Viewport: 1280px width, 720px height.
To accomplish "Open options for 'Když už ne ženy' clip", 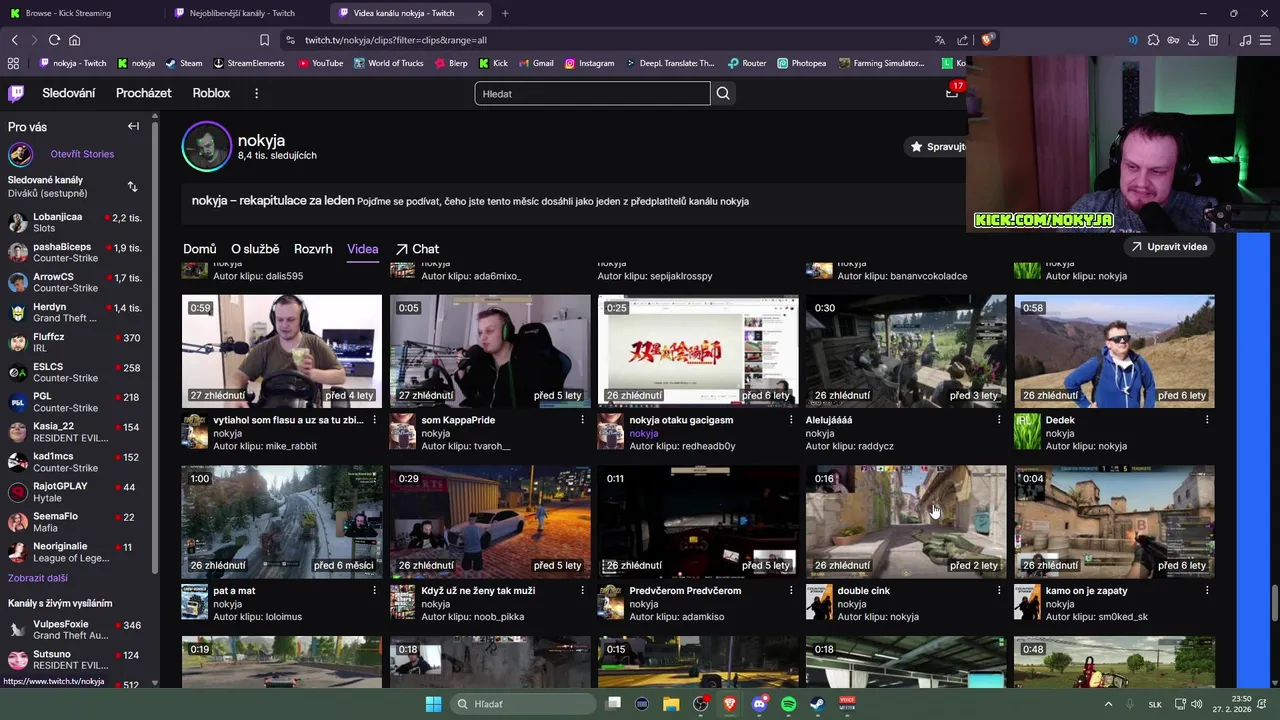I will (x=582, y=591).
